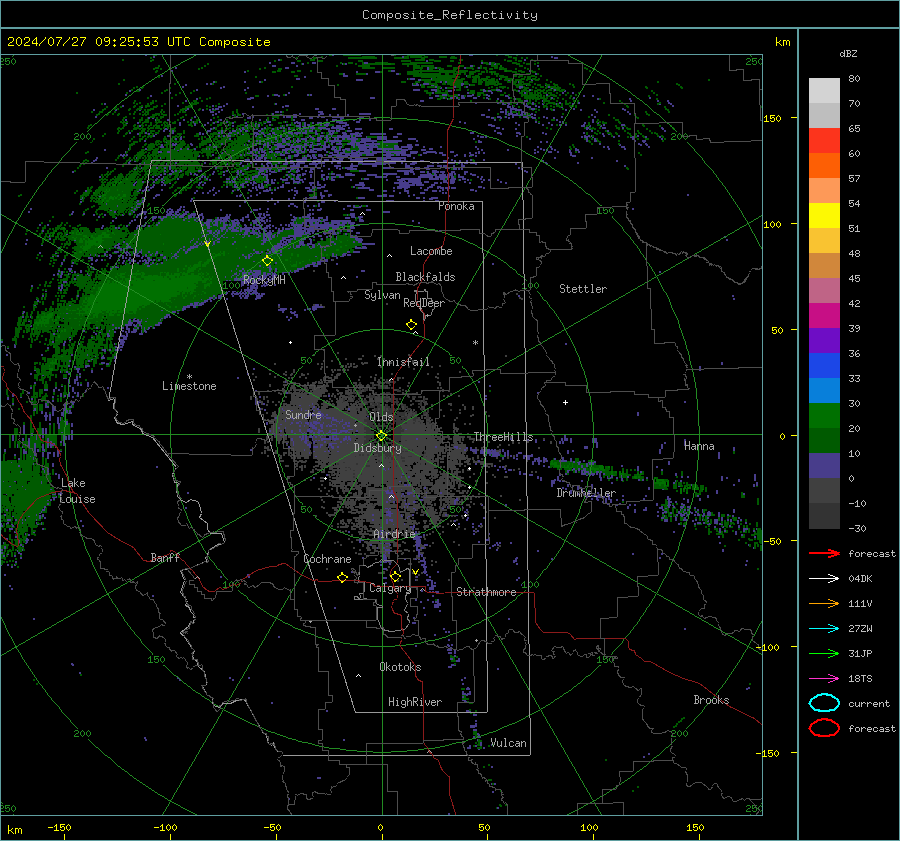Click the Okotoks label
This screenshot has width=900, height=841.
click(400, 667)
